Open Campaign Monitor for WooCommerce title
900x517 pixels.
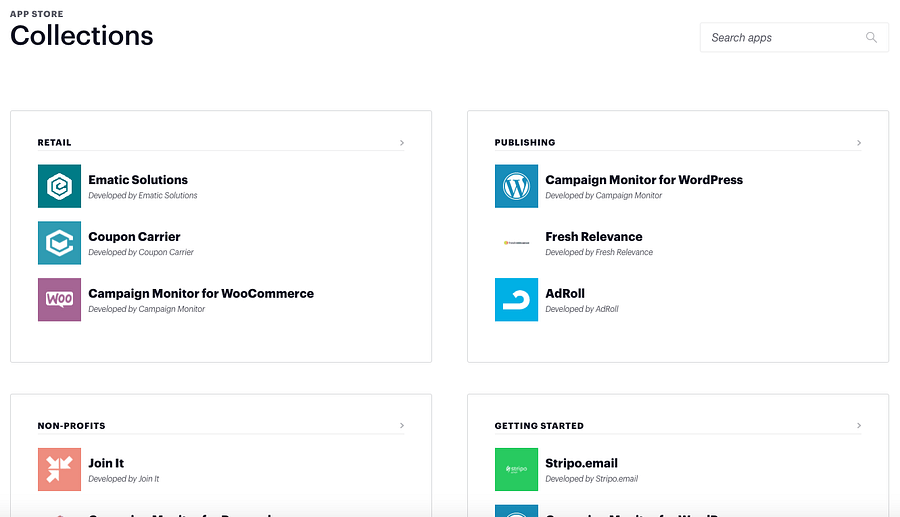[x=201, y=293]
